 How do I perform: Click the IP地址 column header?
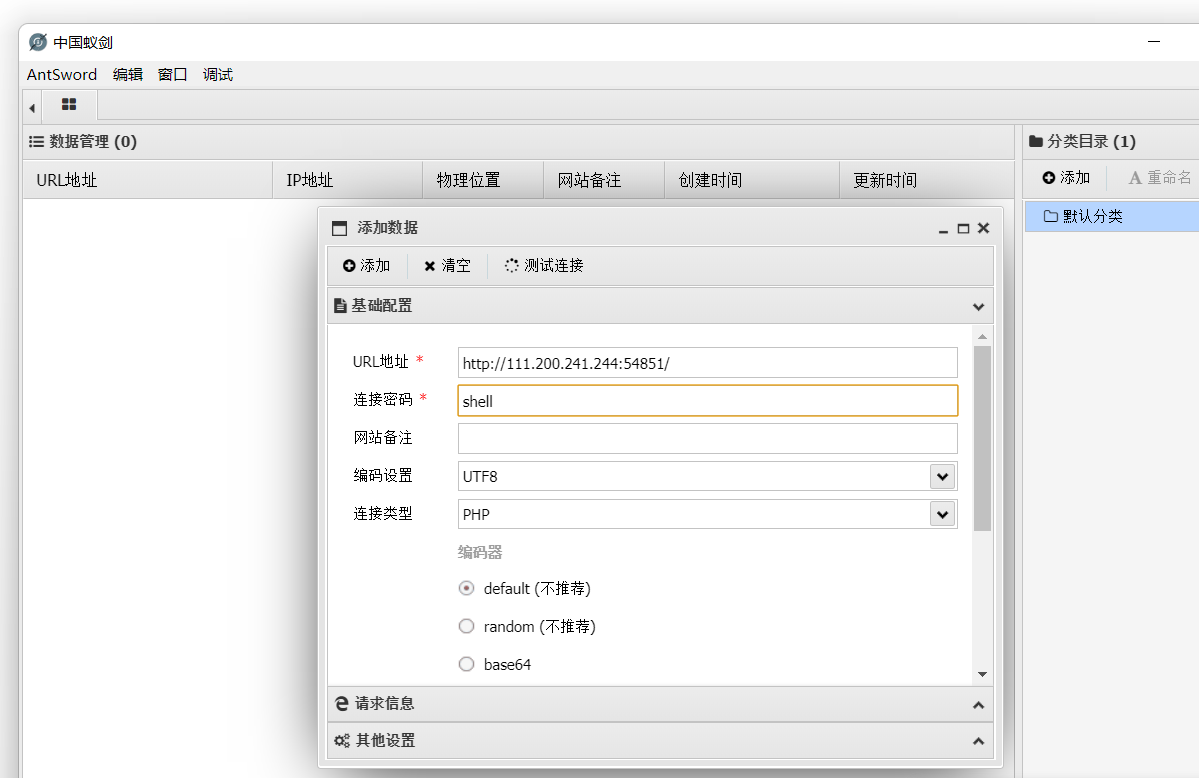347,180
